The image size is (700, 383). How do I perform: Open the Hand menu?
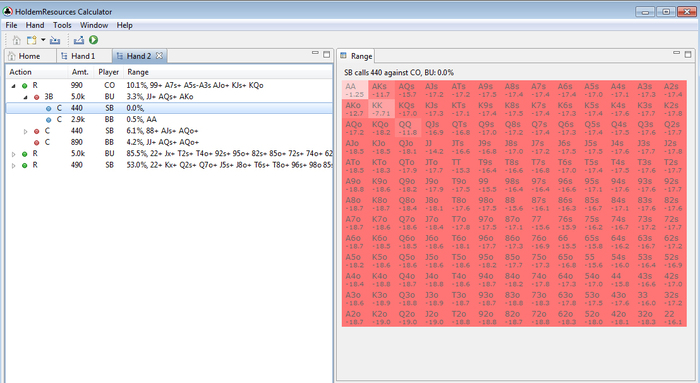pos(35,25)
